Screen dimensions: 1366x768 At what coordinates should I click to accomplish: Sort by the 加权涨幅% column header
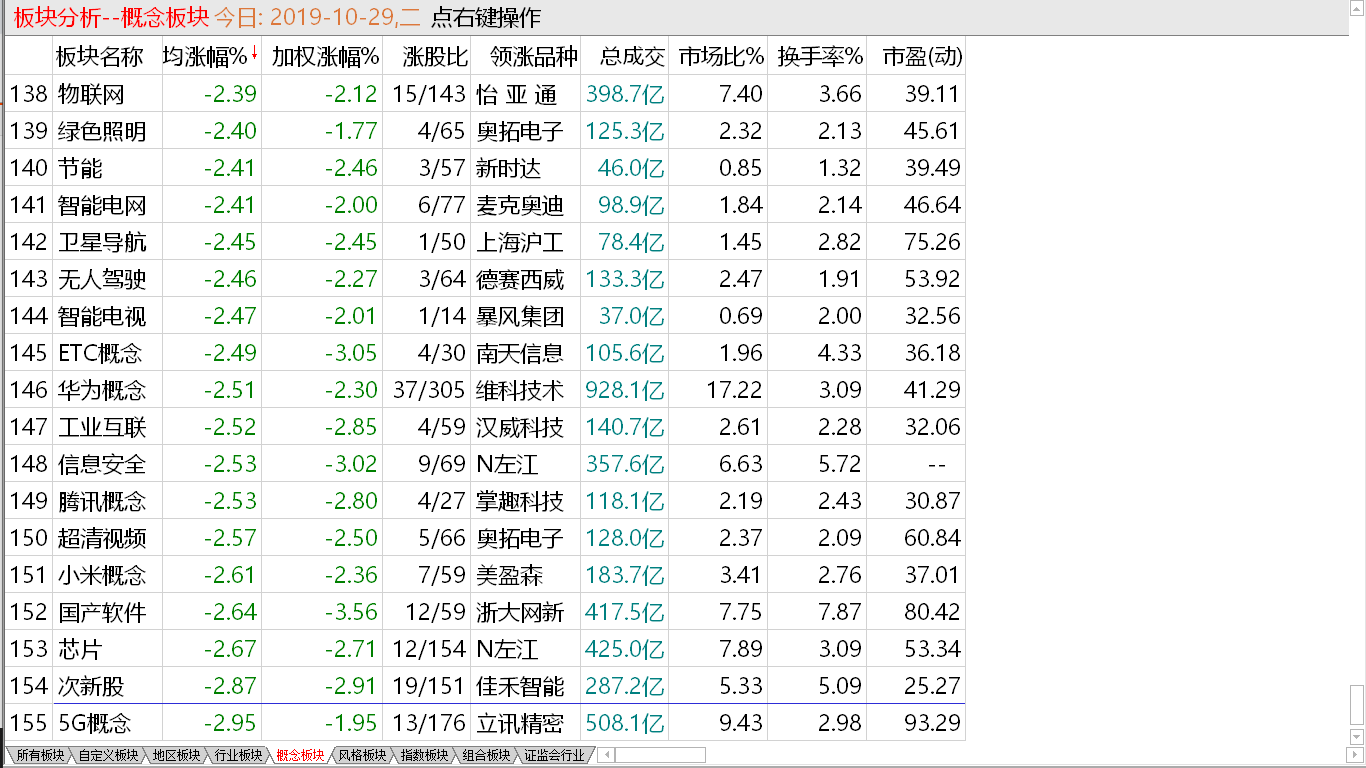(x=326, y=56)
